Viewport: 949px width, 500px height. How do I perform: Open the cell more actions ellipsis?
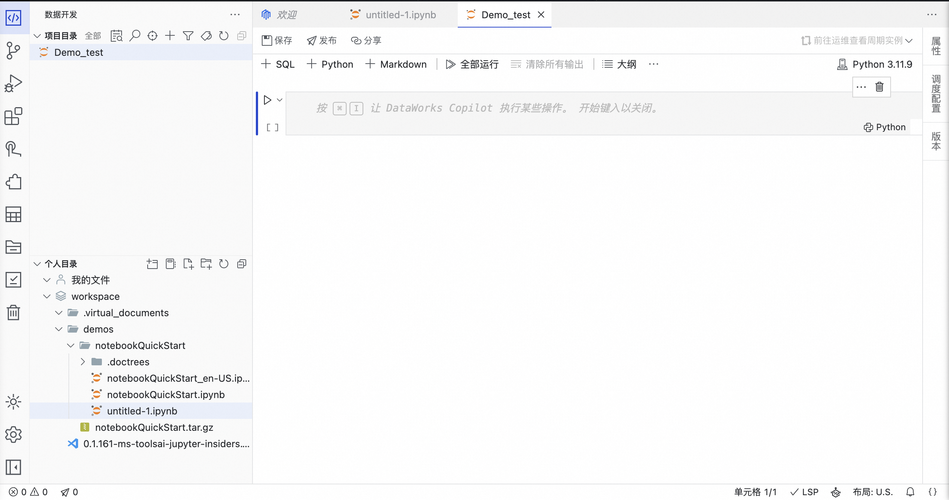(x=861, y=87)
